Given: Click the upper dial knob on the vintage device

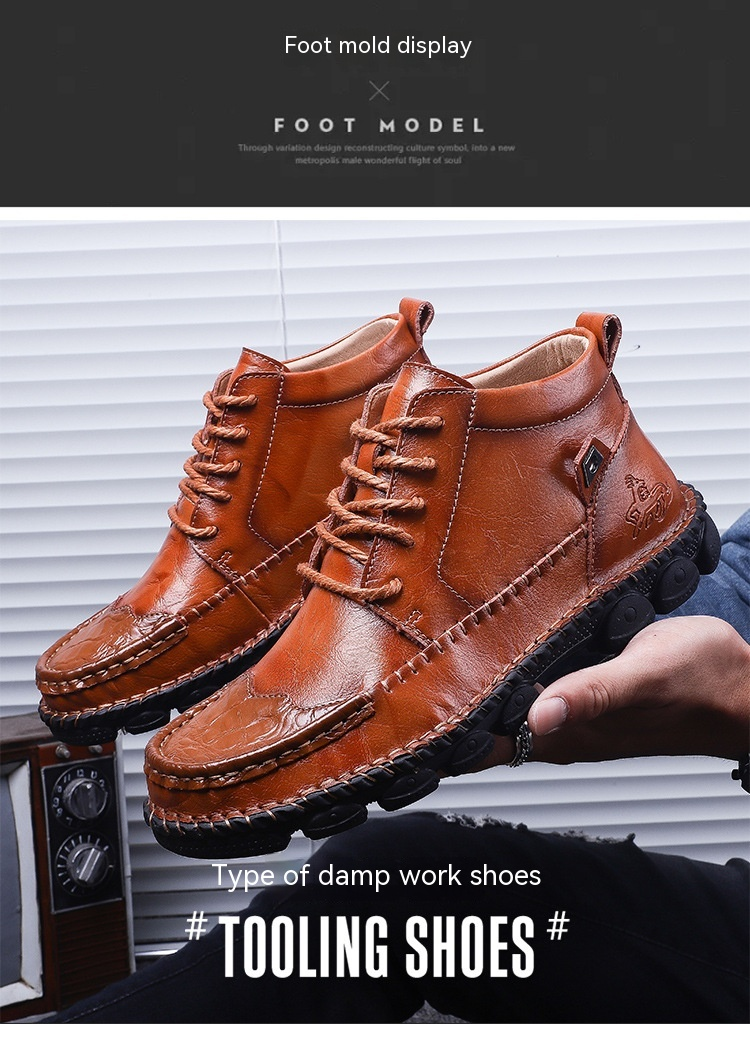Looking at the screenshot, I should tap(85, 798).
